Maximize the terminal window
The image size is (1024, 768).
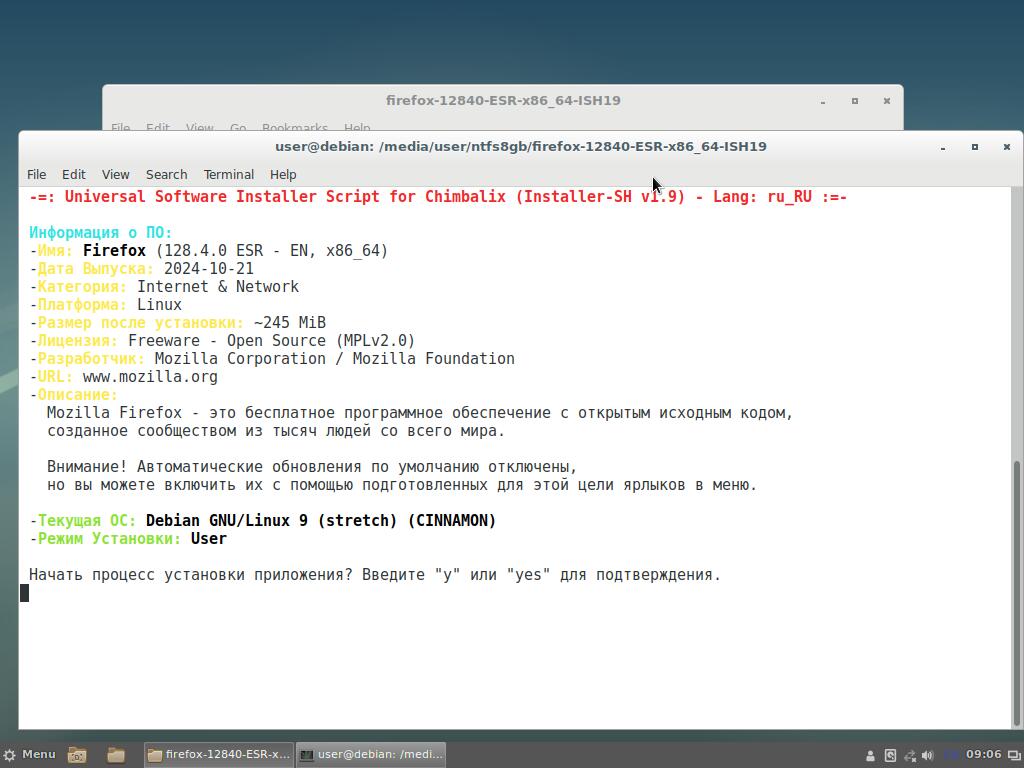[x=974, y=148]
